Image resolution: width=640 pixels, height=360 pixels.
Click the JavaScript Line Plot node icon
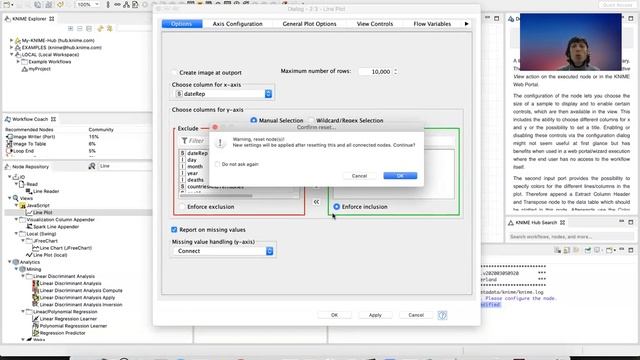29,212
